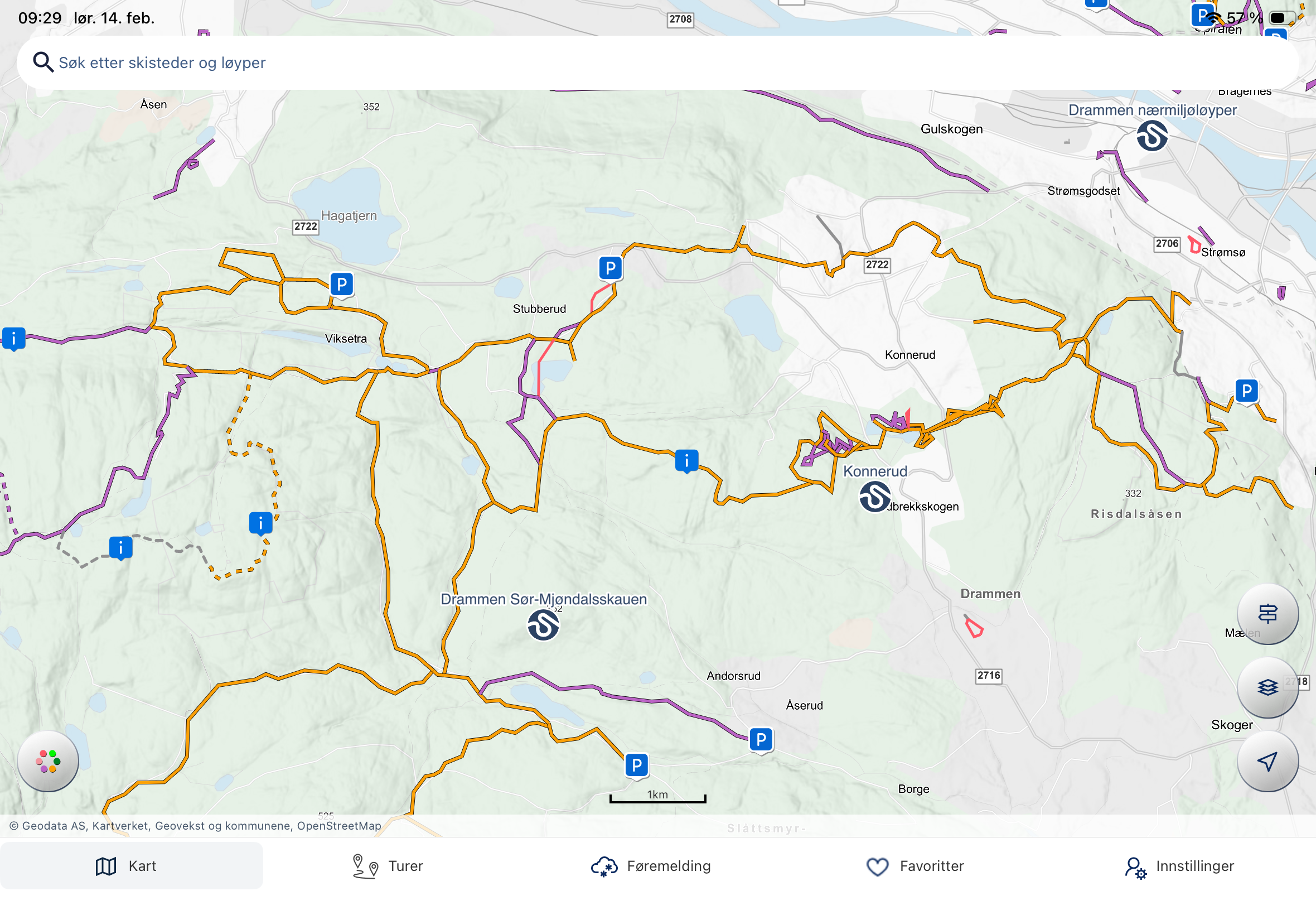Open the trail signpost button

tap(1267, 614)
